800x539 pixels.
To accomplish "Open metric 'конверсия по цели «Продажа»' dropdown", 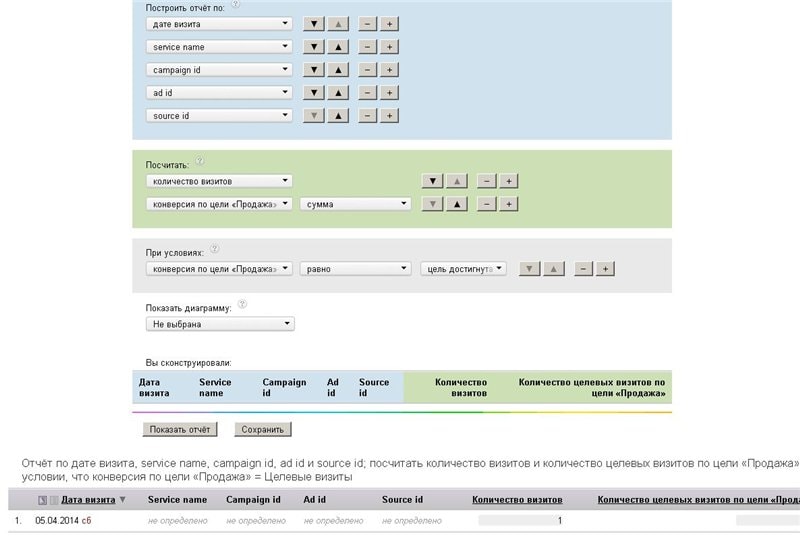I will 219,204.
